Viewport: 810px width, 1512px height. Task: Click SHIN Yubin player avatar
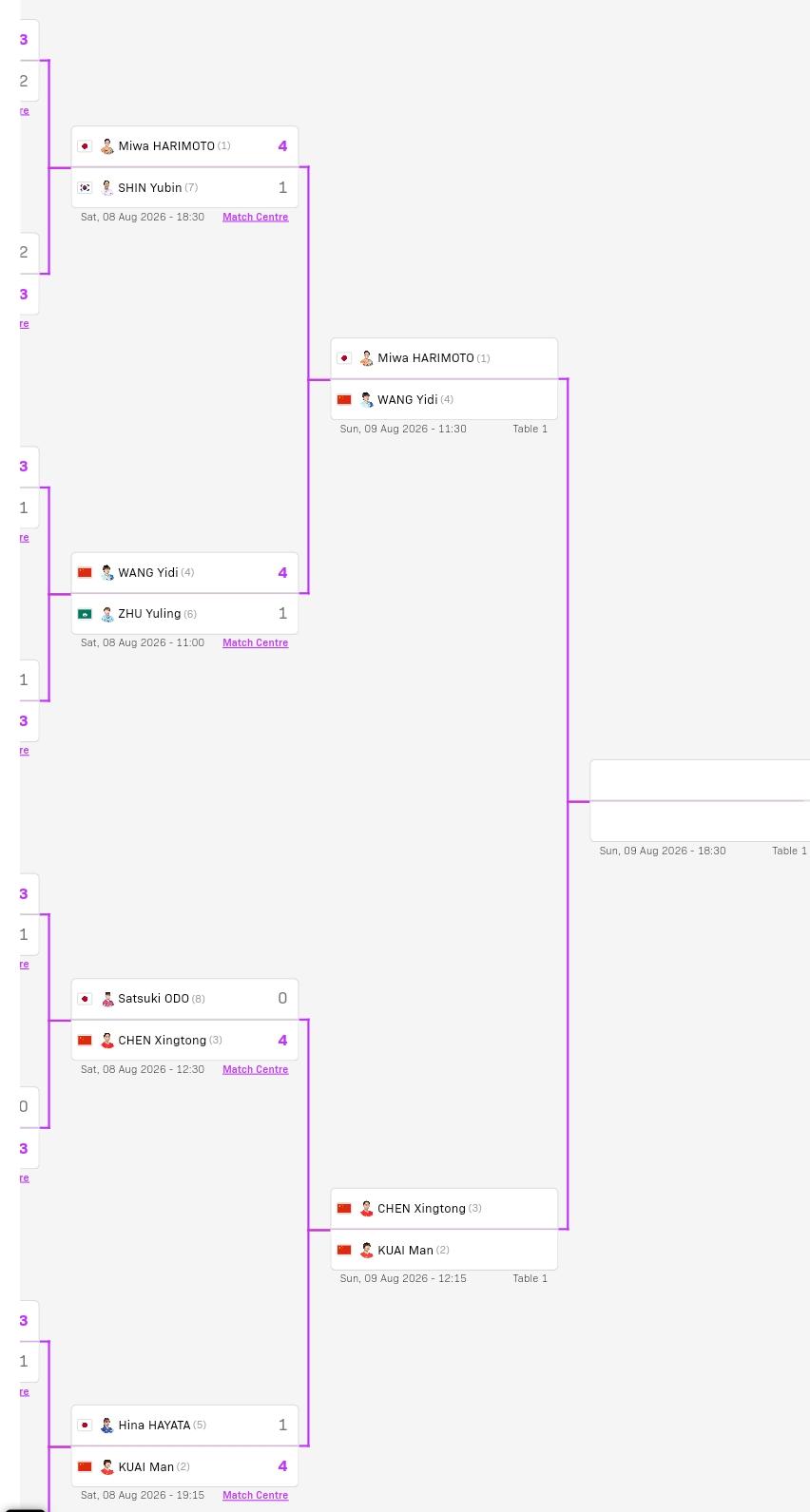pyautogui.click(x=107, y=188)
